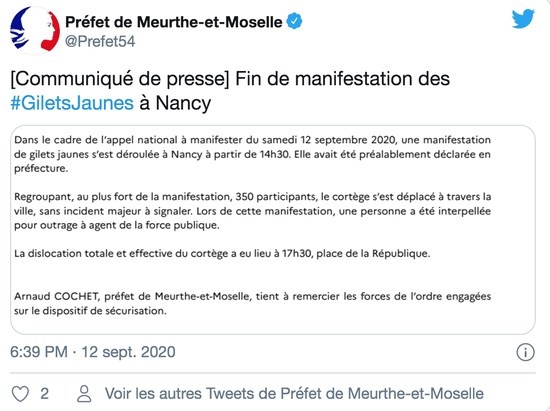This screenshot has width=550, height=411.
Task: Open the tweet info icon
Action: [x=525, y=352]
